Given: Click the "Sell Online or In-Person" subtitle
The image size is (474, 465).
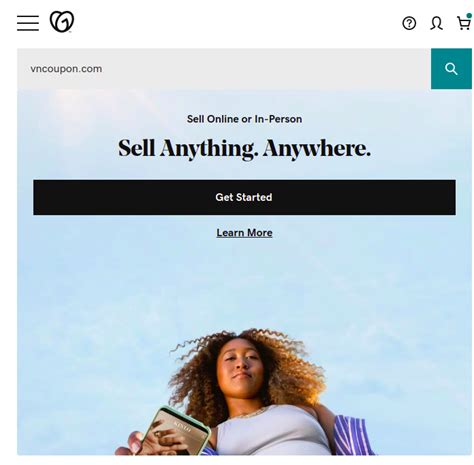Looking at the screenshot, I should pyautogui.click(x=244, y=119).
